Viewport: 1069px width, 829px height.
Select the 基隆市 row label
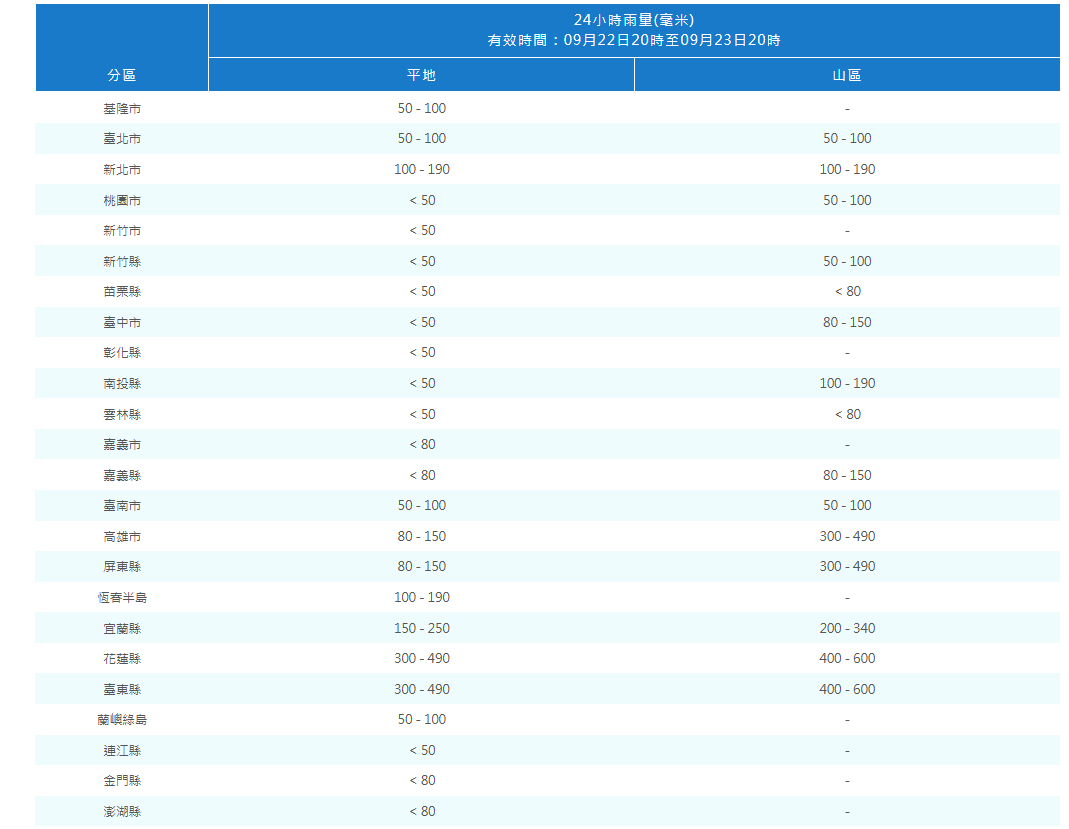click(x=122, y=108)
